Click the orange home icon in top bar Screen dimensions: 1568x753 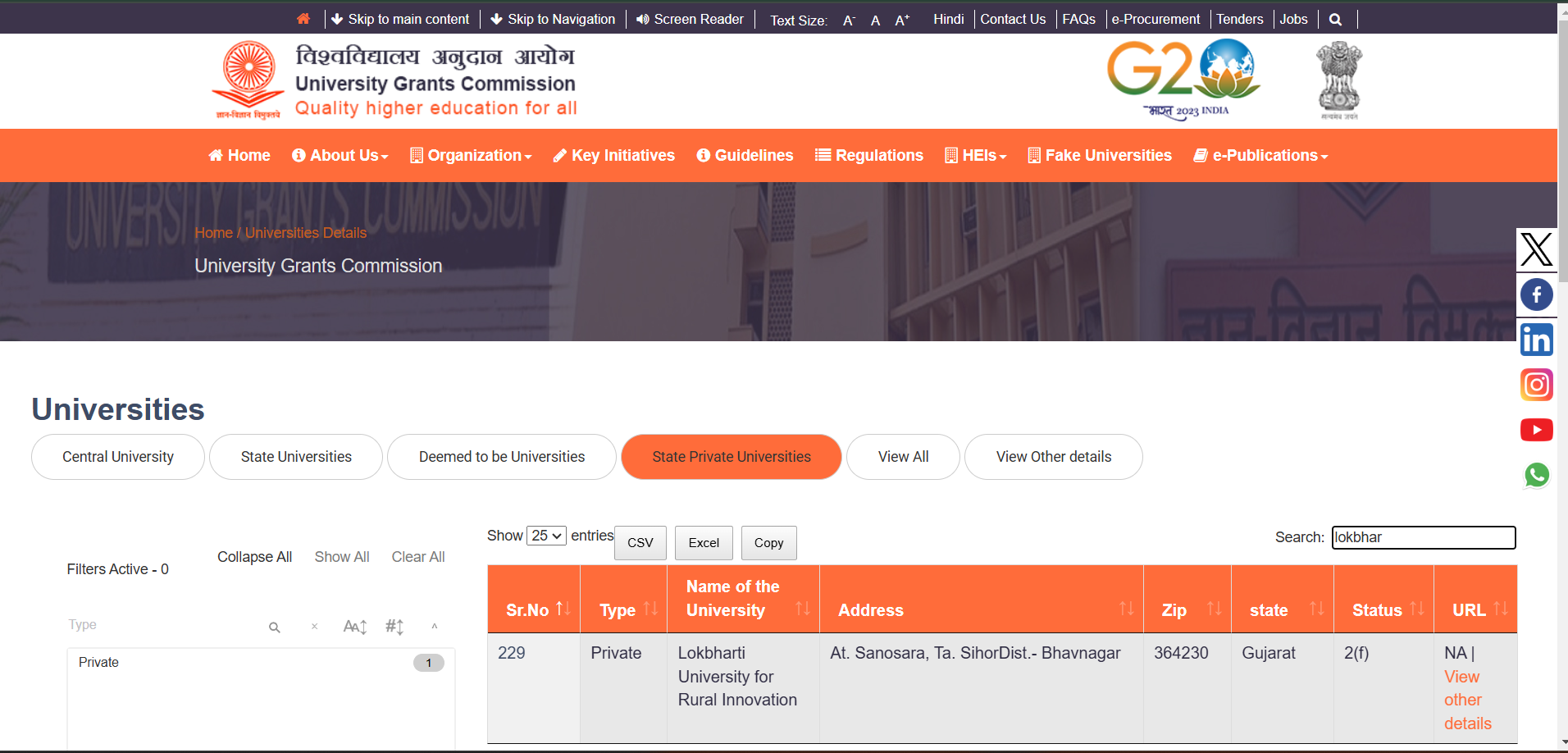(x=303, y=19)
